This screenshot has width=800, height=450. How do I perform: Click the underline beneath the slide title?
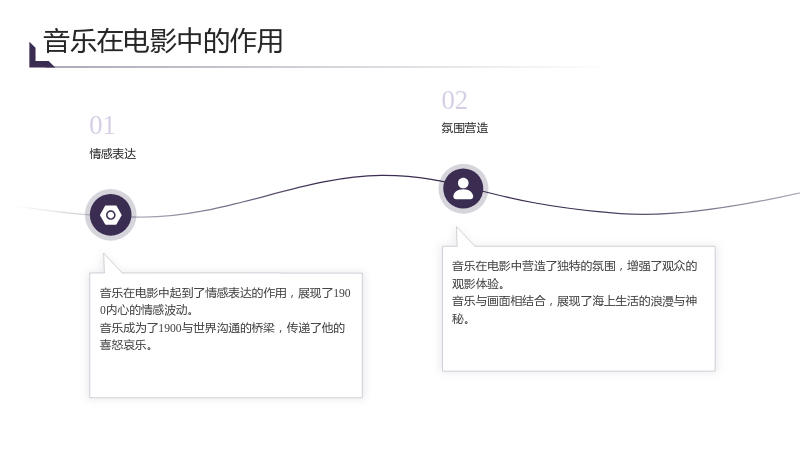(327, 67)
